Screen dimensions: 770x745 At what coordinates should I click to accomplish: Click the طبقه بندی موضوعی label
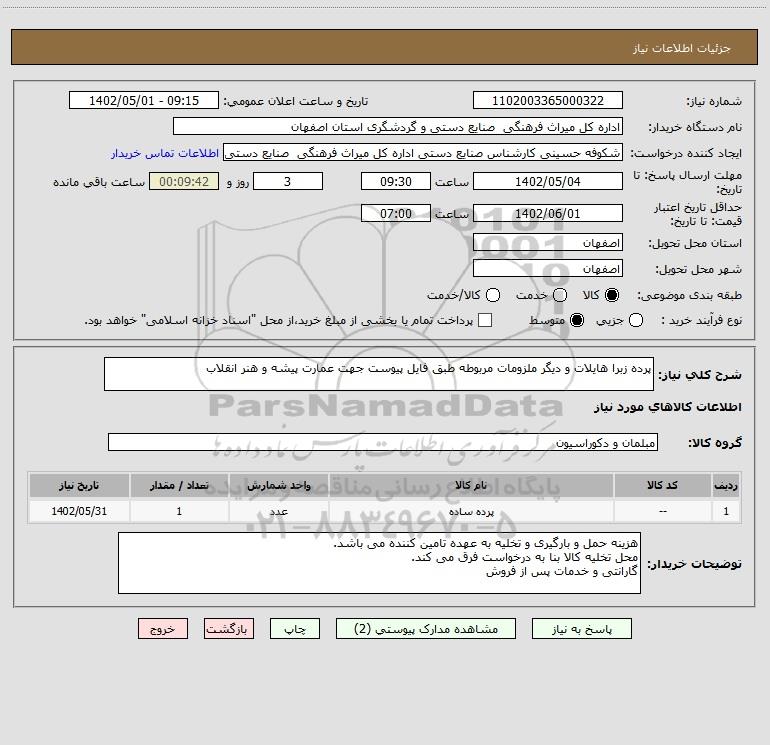pos(689,295)
